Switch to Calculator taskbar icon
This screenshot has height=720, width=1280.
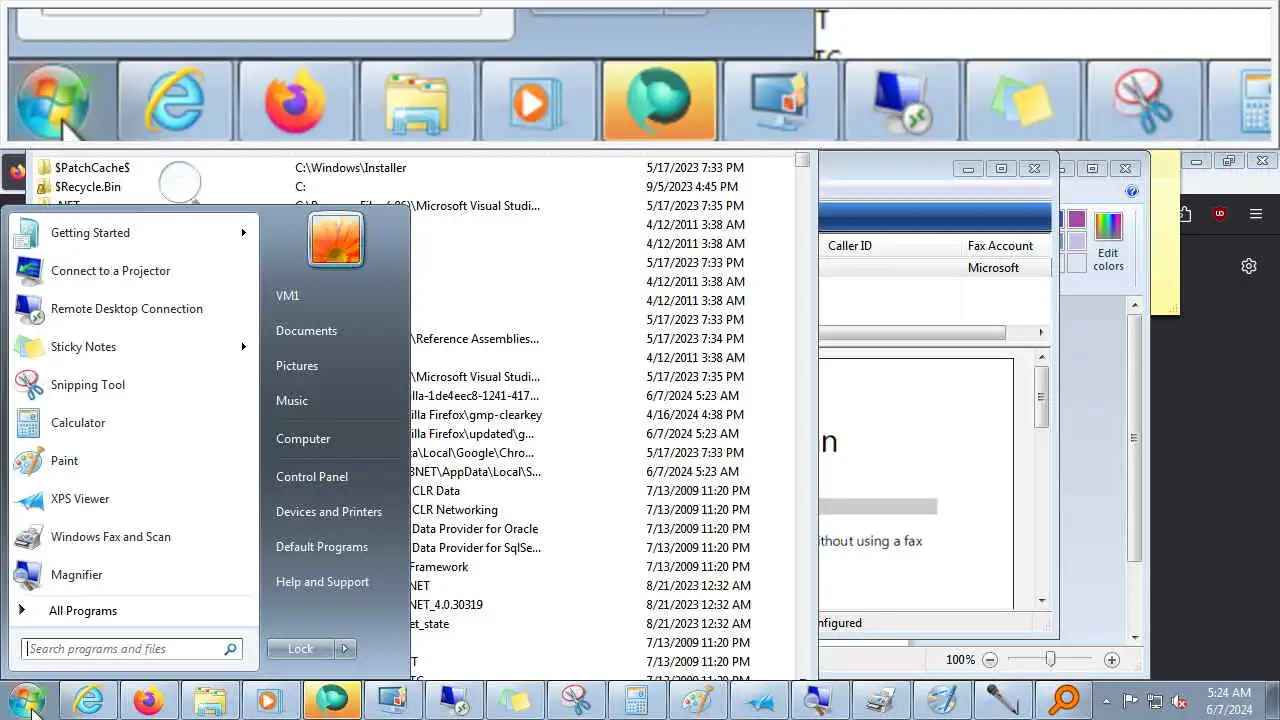click(637, 701)
